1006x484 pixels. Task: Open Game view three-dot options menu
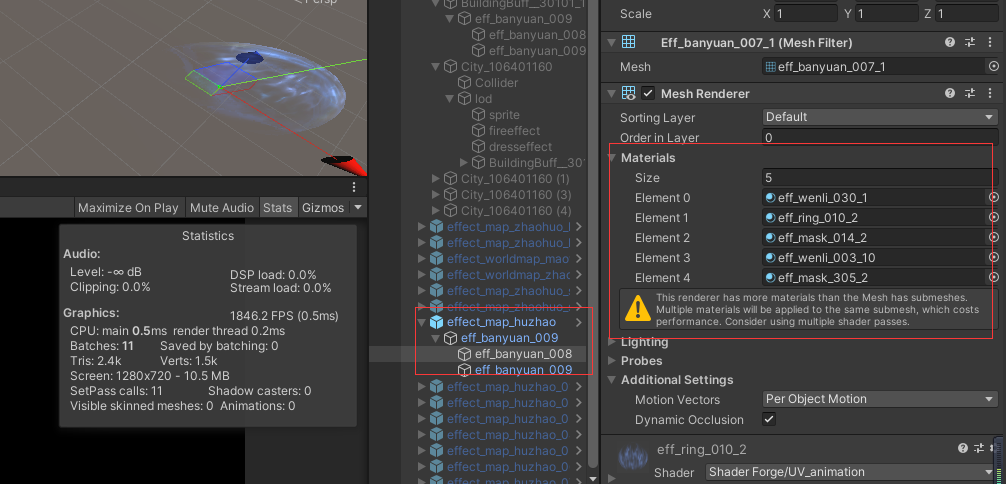pos(353,187)
